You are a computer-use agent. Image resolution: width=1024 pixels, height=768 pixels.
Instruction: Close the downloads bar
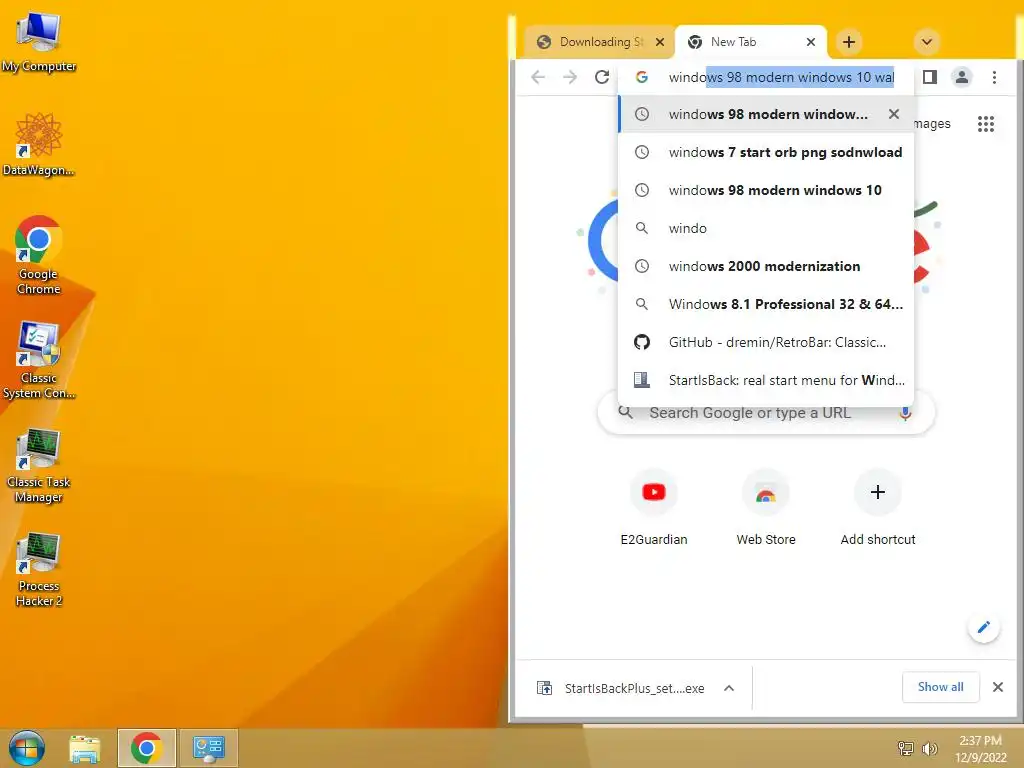coord(998,687)
